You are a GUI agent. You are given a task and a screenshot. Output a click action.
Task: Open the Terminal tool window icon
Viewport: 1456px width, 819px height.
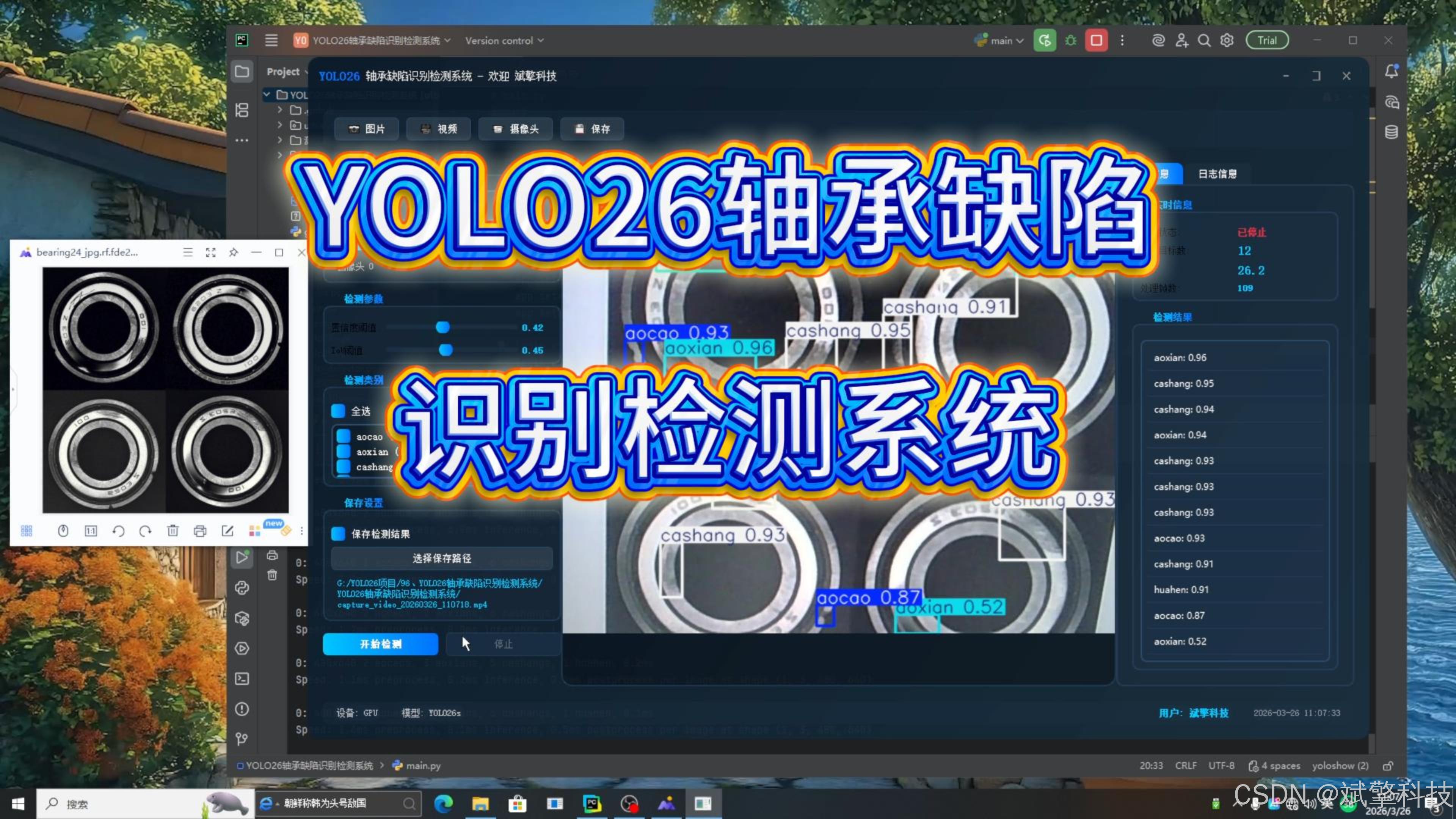pos(242,678)
